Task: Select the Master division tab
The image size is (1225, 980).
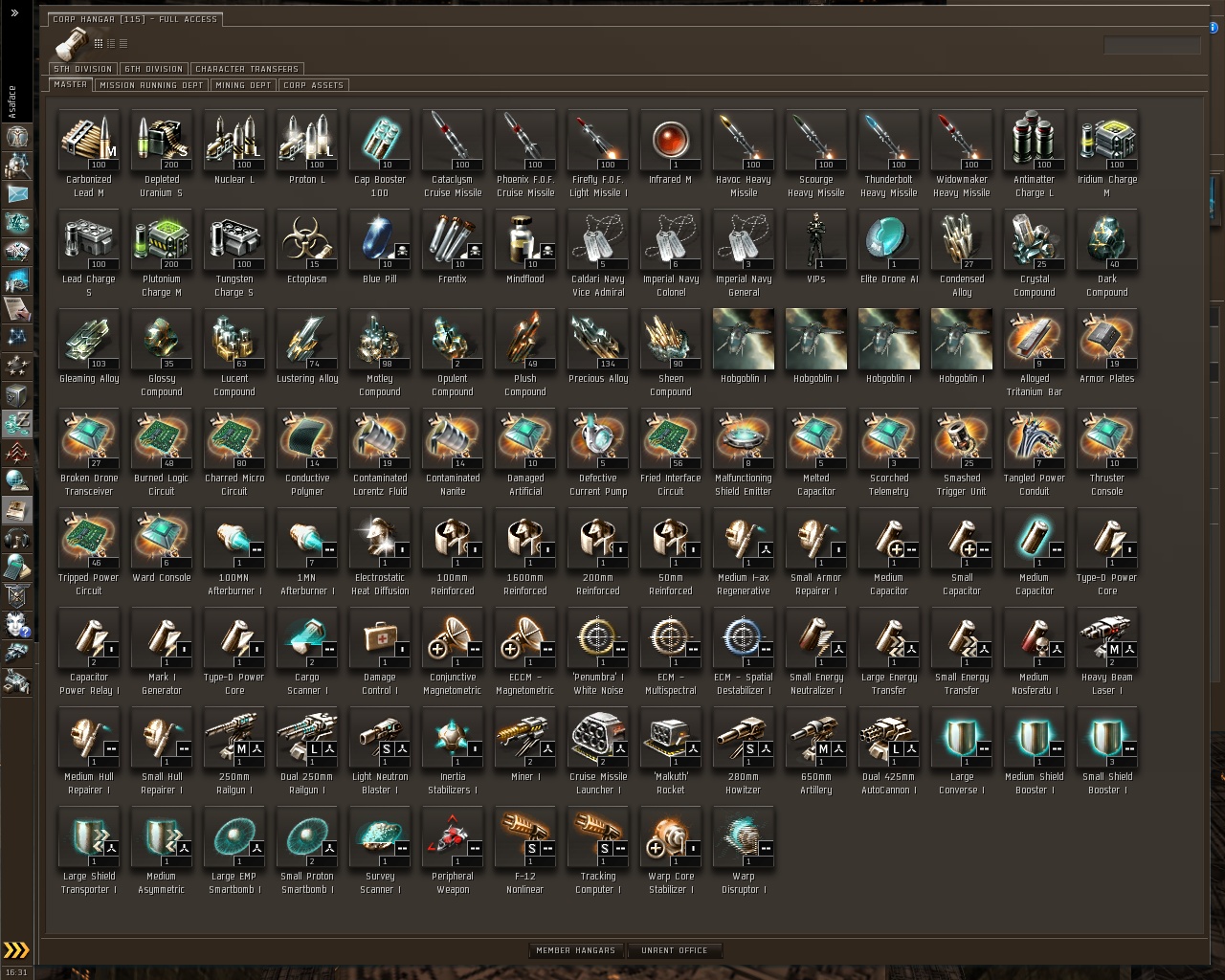Action: (71, 84)
